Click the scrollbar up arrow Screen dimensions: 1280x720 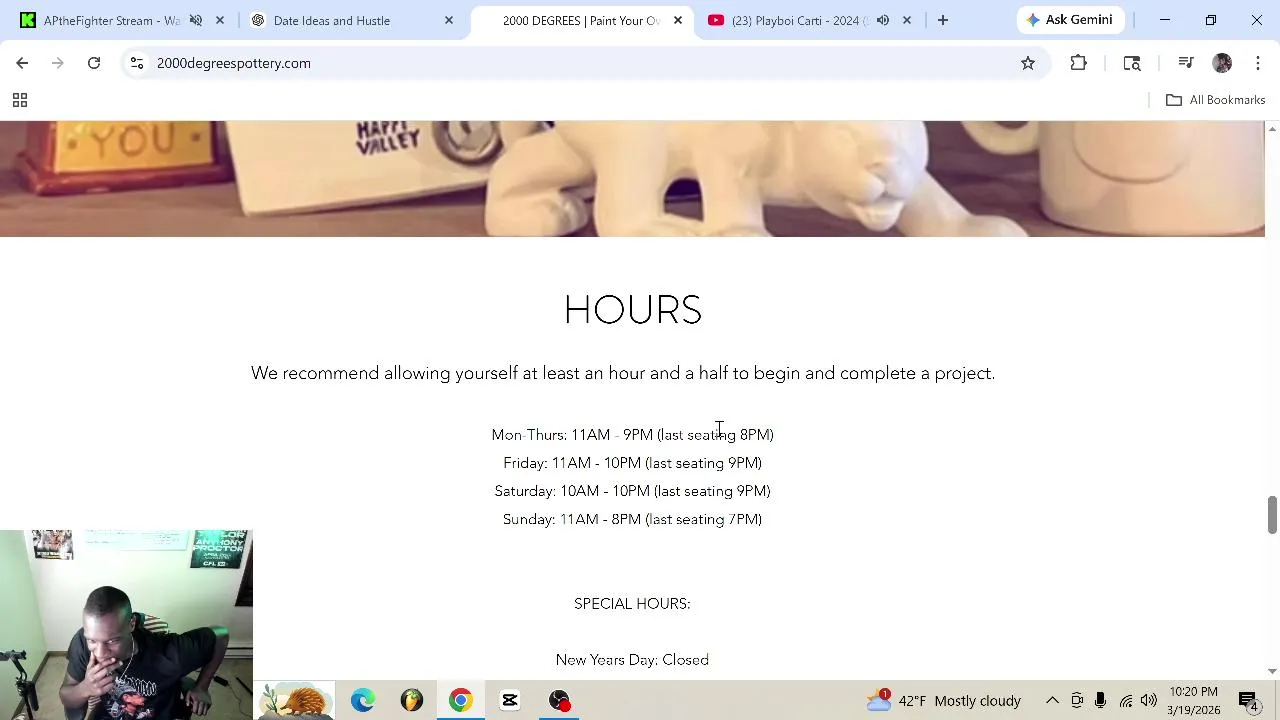[1272, 129]
